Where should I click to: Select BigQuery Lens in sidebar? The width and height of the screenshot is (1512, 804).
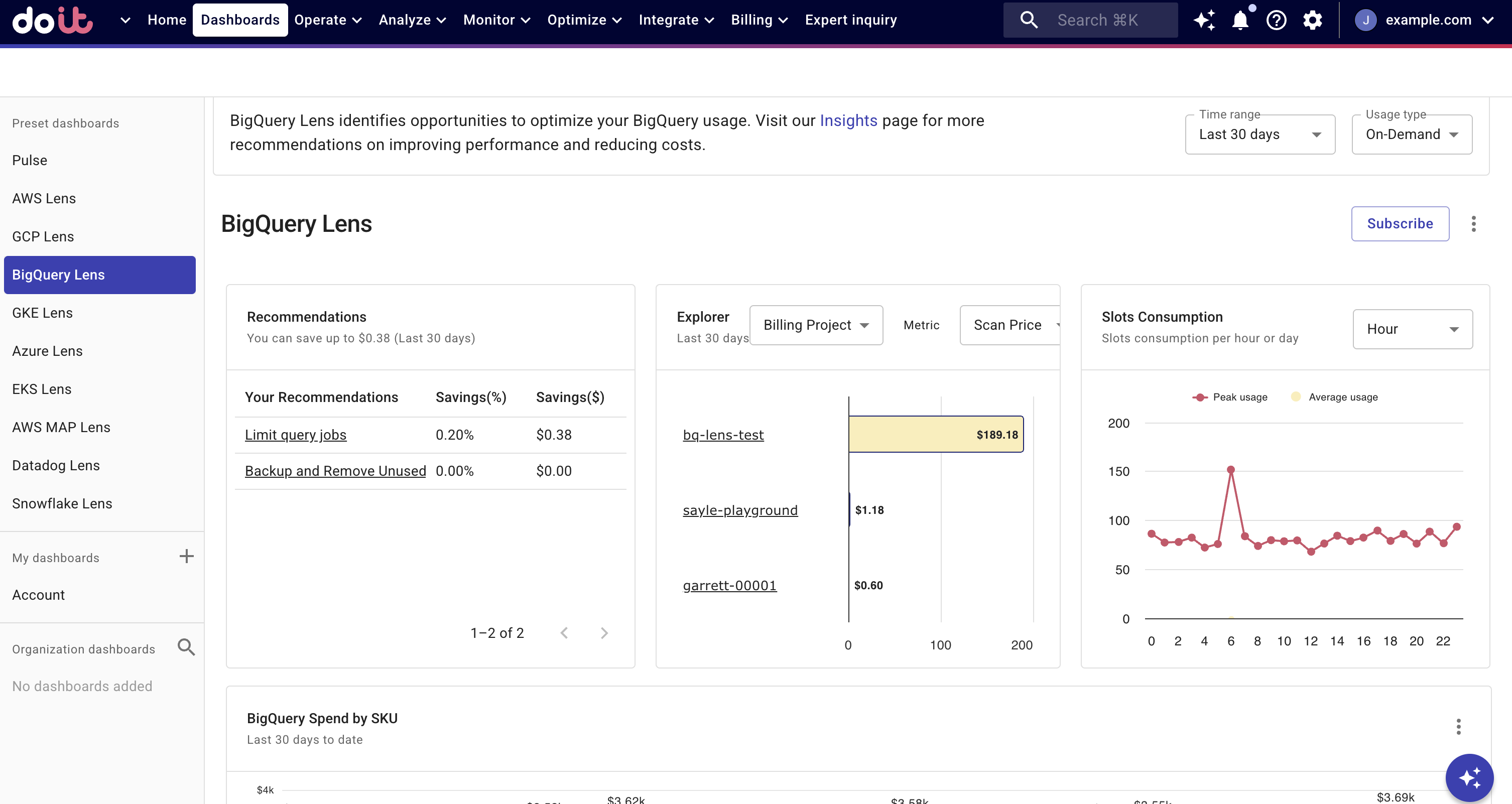click(x=100, y=275)
